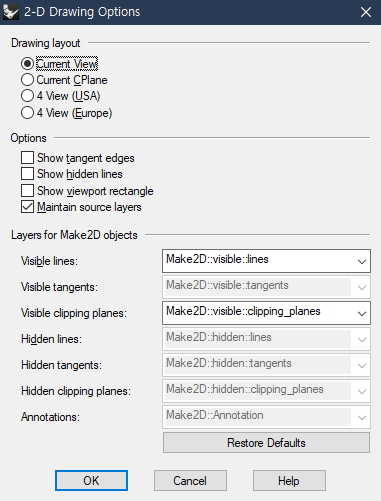Open the Hidden lines layer dropdown

[266, 339]
